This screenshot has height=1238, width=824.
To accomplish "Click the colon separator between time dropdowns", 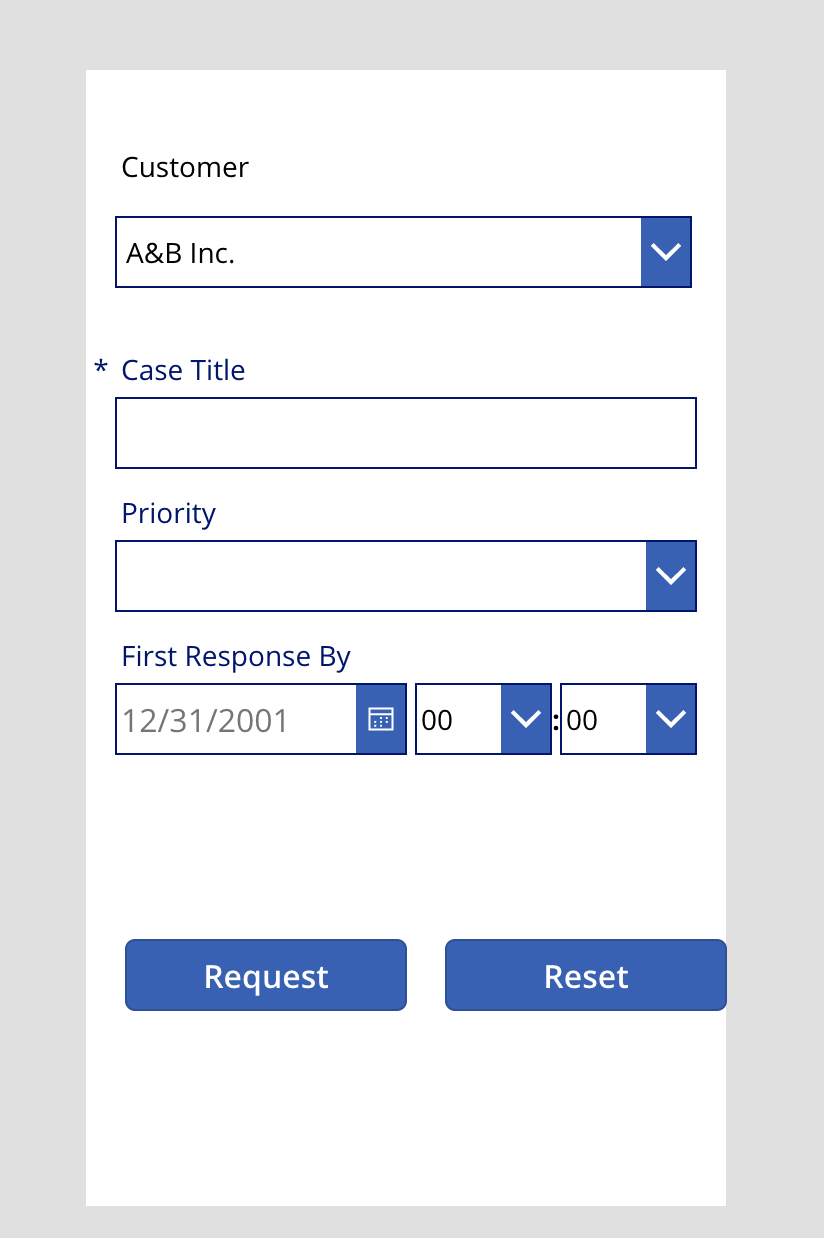I will [x=556, y=720].
